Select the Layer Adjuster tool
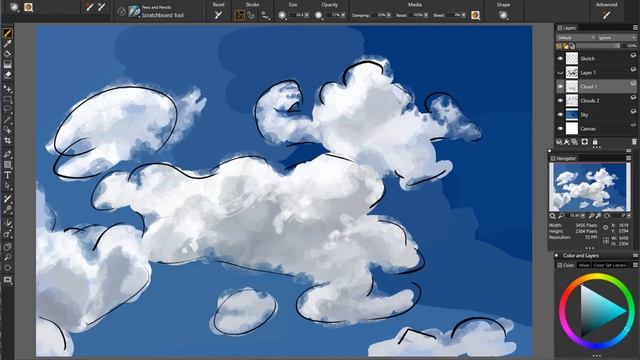This screenshot has height=360, width=640. tap(7, 89)
